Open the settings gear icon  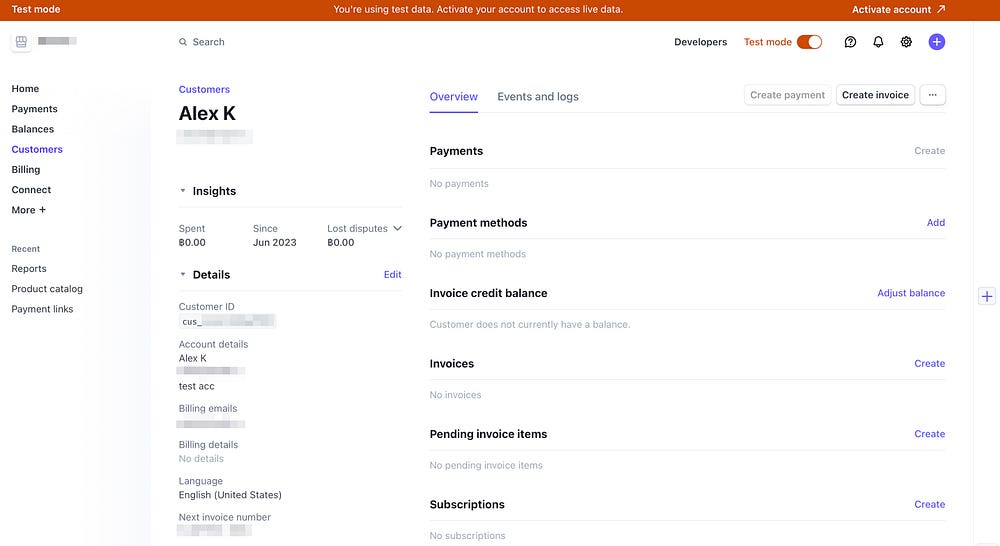pos(906,42)
